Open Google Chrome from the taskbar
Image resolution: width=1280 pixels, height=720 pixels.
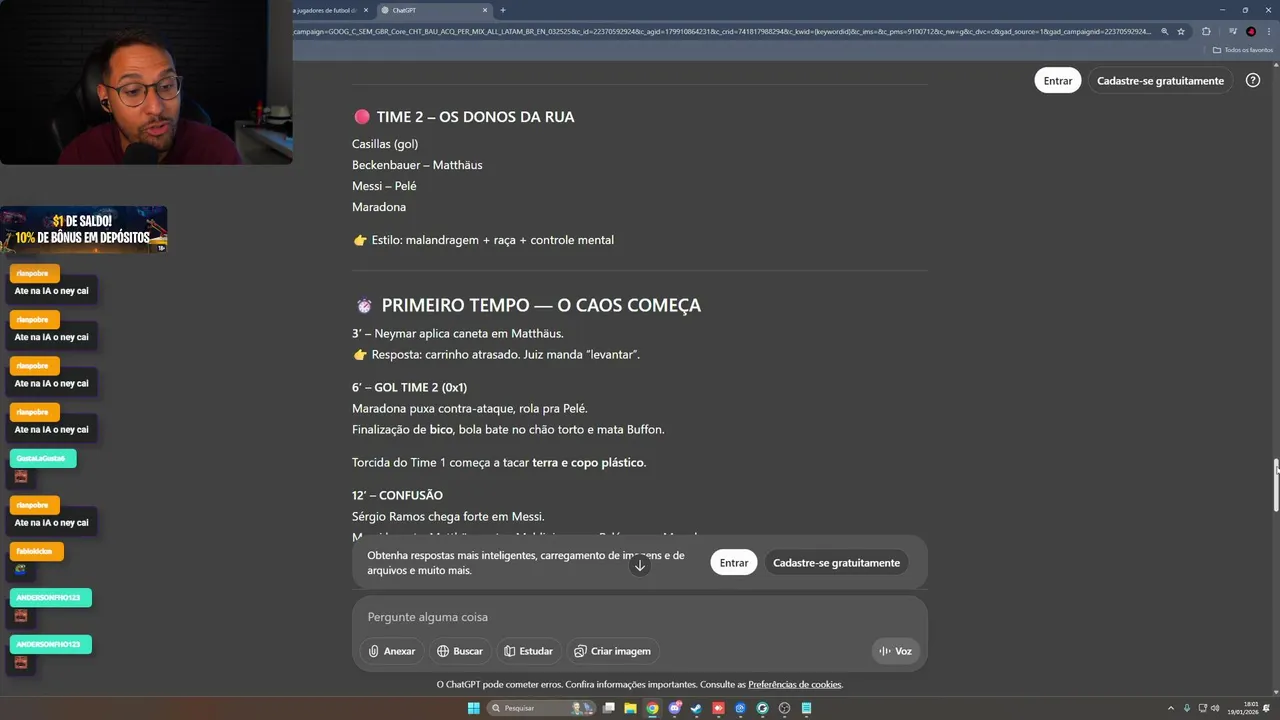(x=652, y=708)
